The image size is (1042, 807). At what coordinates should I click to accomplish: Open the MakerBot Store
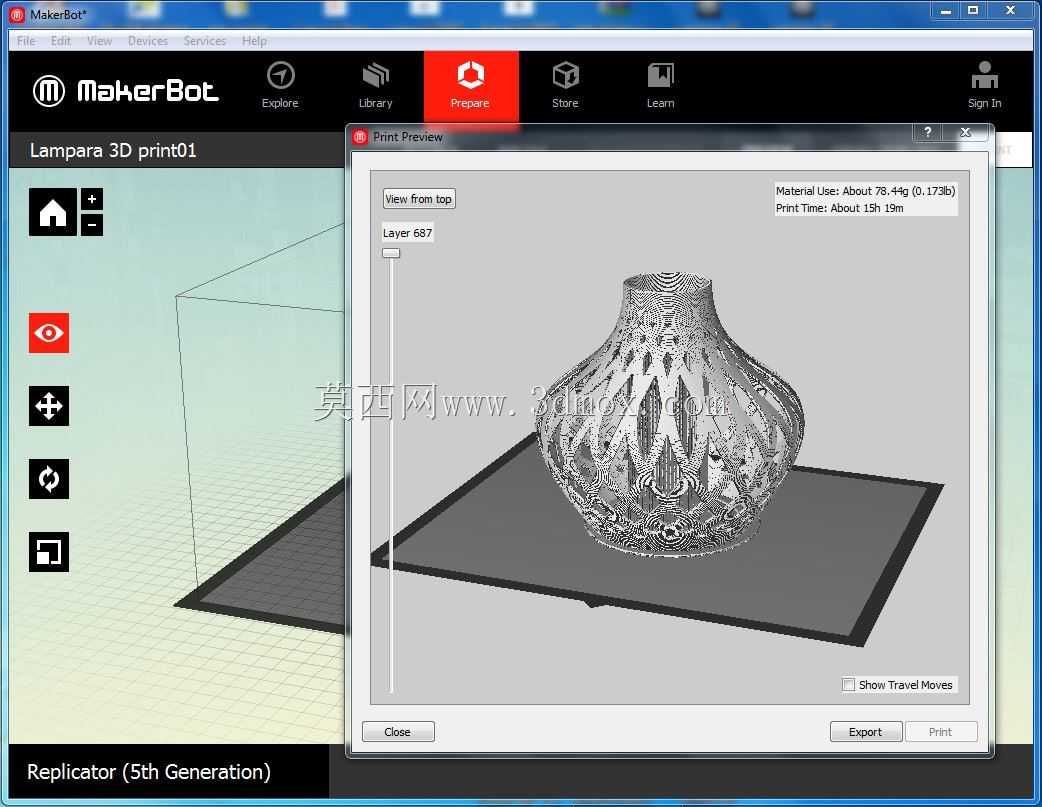click(x=565, y=86)
